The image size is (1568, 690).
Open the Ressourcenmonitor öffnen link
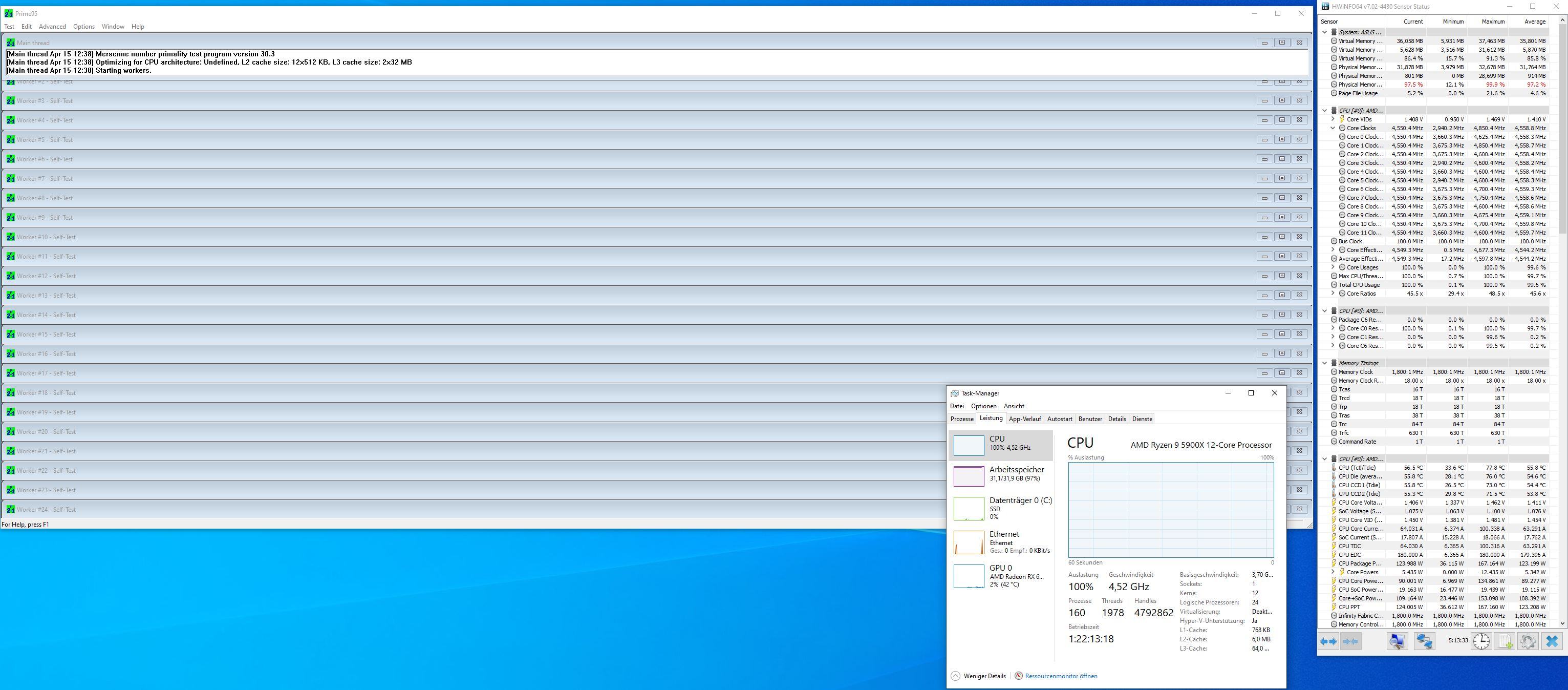click(x=1061, y=676)
